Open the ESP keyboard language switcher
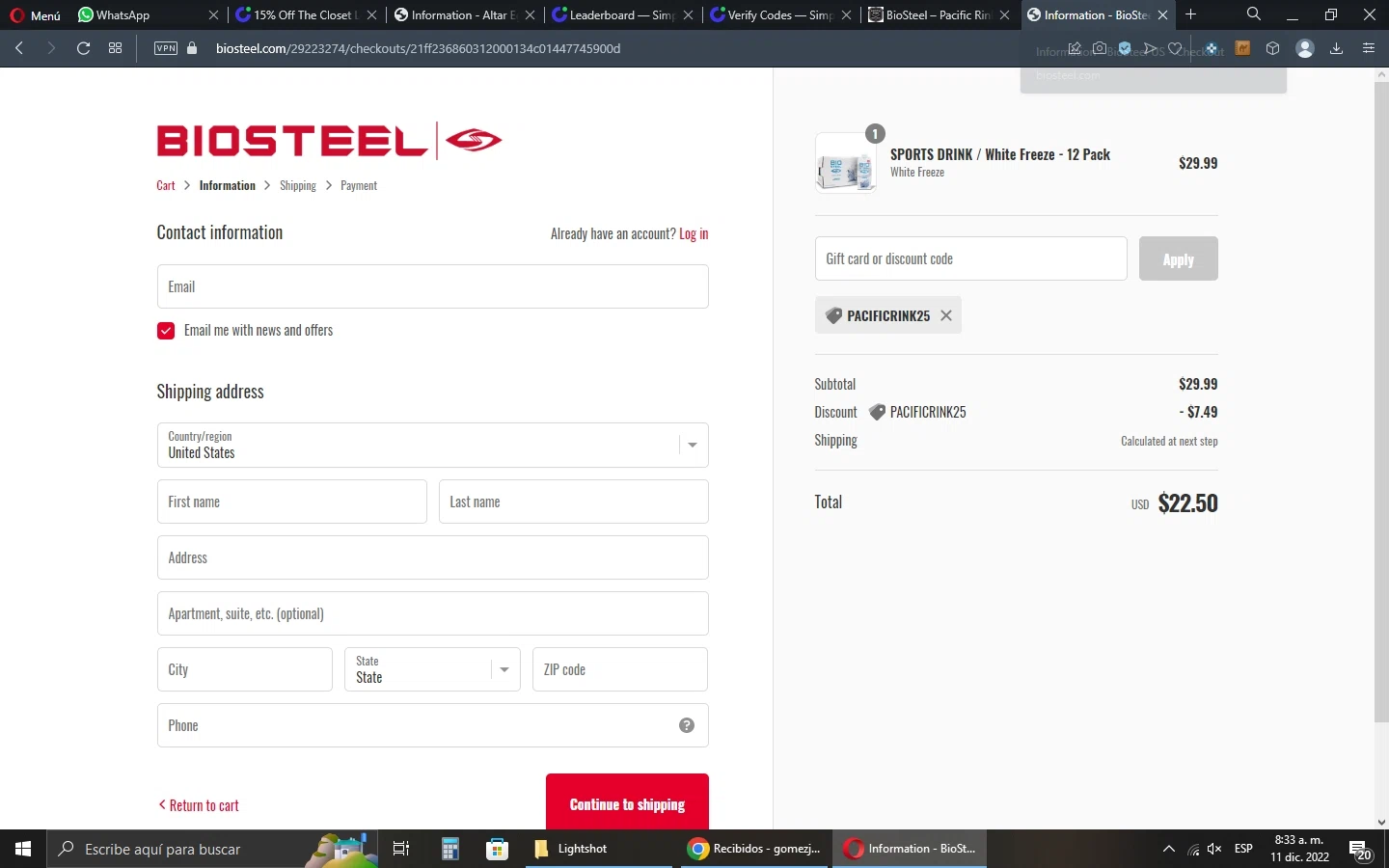 click(1244, 849)
